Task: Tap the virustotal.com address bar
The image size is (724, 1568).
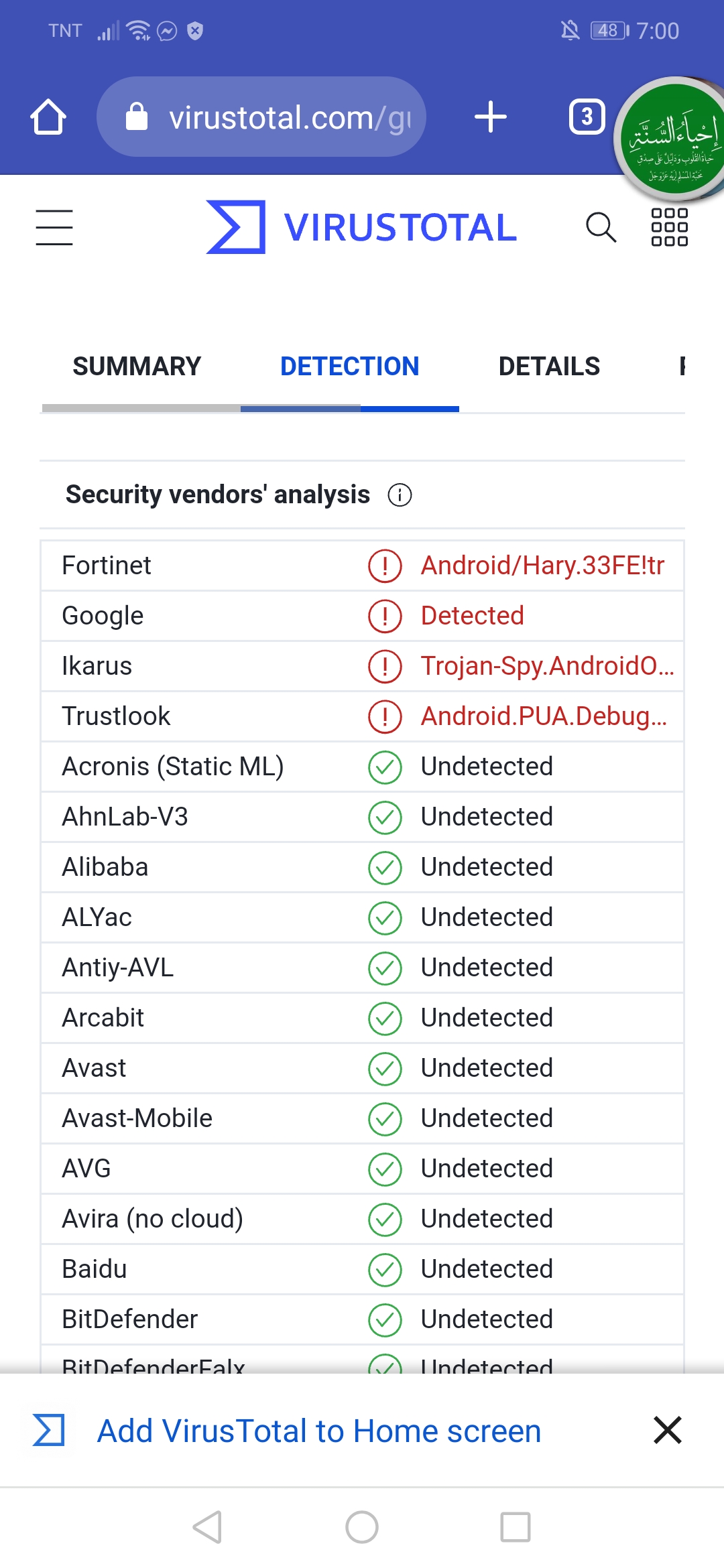Action: 261,117
